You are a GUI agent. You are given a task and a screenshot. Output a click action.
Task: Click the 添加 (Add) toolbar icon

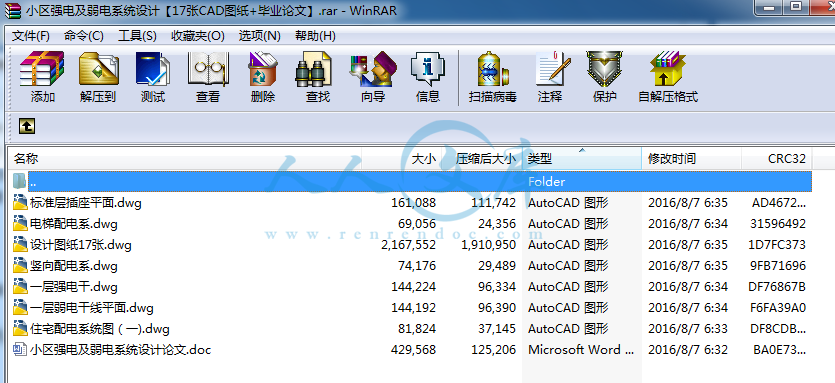click(x=42, y=69)
